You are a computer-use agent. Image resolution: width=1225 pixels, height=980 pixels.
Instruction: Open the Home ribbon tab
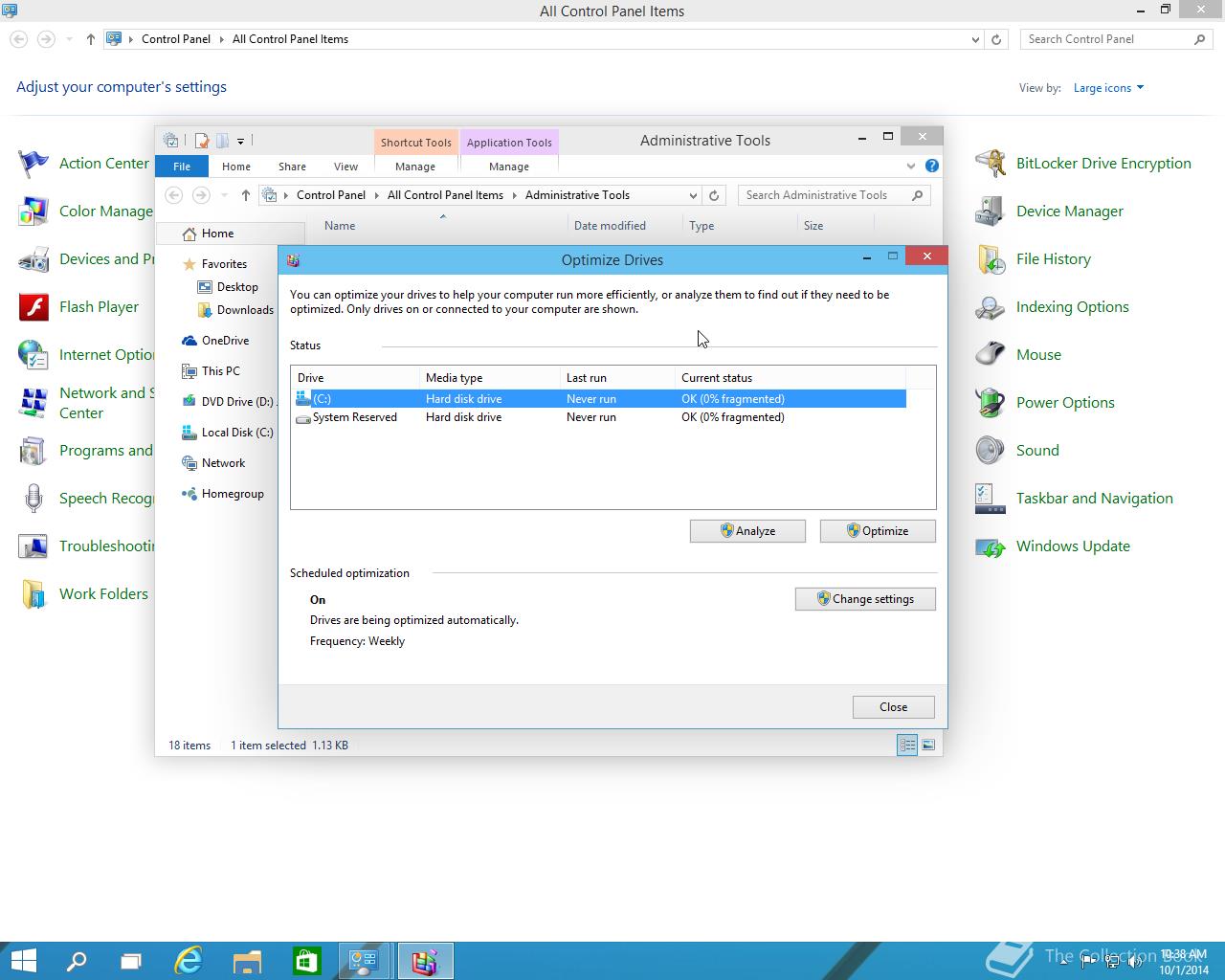pos(236,167)
